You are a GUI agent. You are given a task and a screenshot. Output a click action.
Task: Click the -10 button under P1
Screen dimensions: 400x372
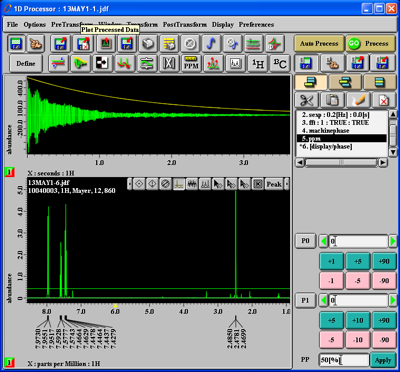[x=357, y=340]
